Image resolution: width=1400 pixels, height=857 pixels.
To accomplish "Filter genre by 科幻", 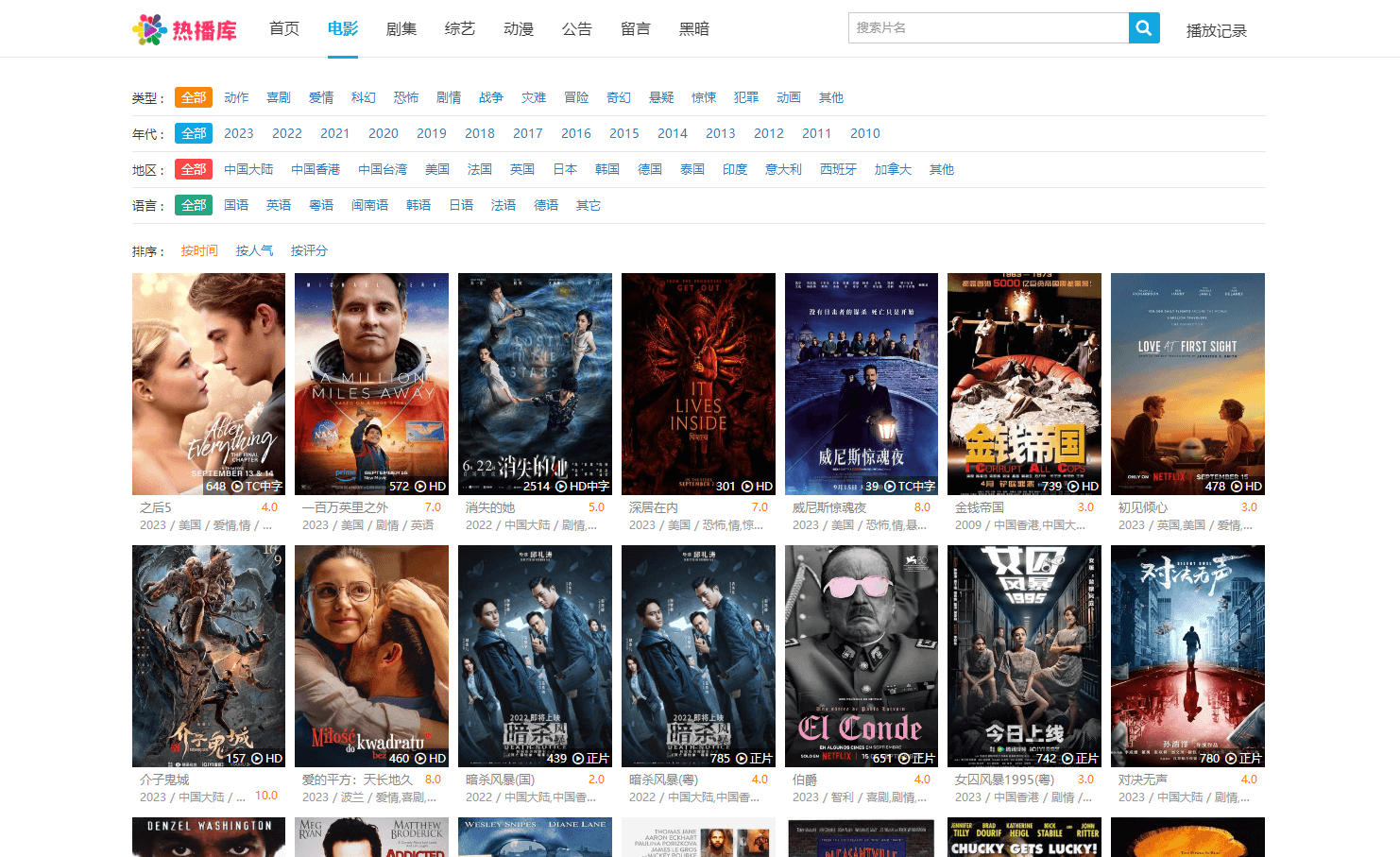I will (x=364, y=97).
